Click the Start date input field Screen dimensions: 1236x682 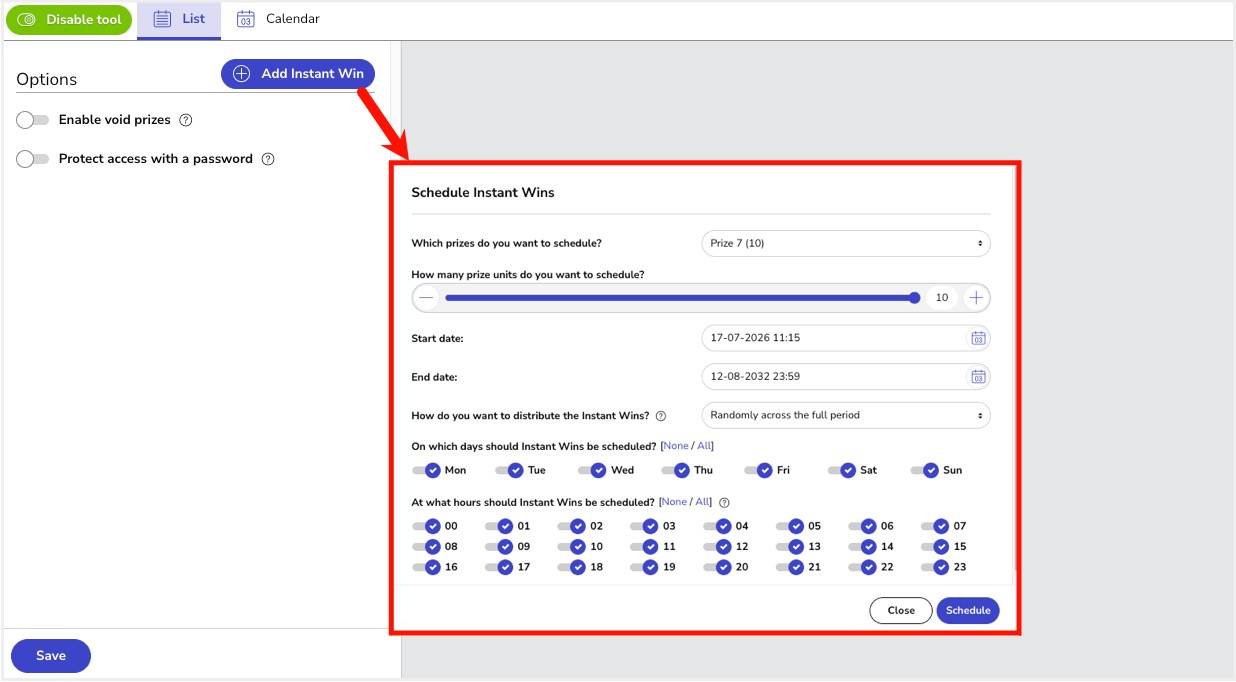pyautogui.click(x=846, y=338)
